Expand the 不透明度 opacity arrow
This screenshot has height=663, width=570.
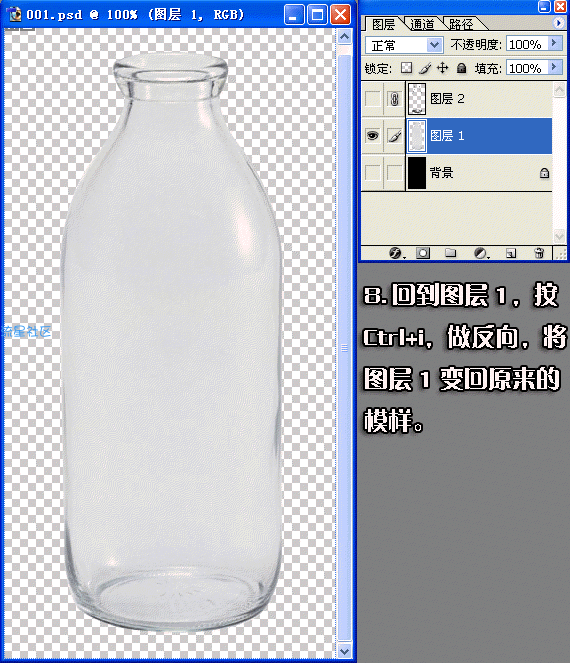click(554, 43)
